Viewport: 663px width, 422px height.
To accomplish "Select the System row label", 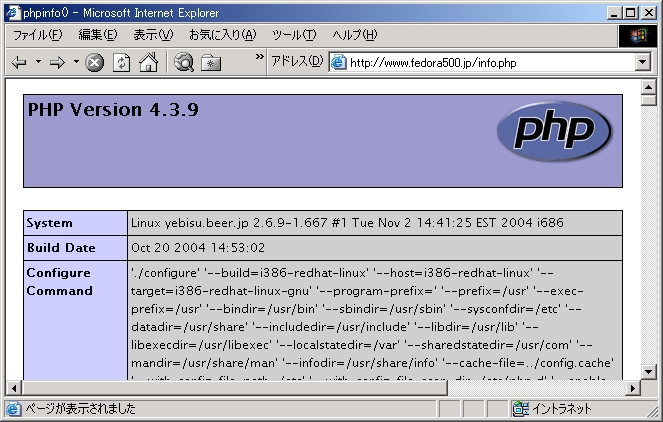I will point(49,223).
